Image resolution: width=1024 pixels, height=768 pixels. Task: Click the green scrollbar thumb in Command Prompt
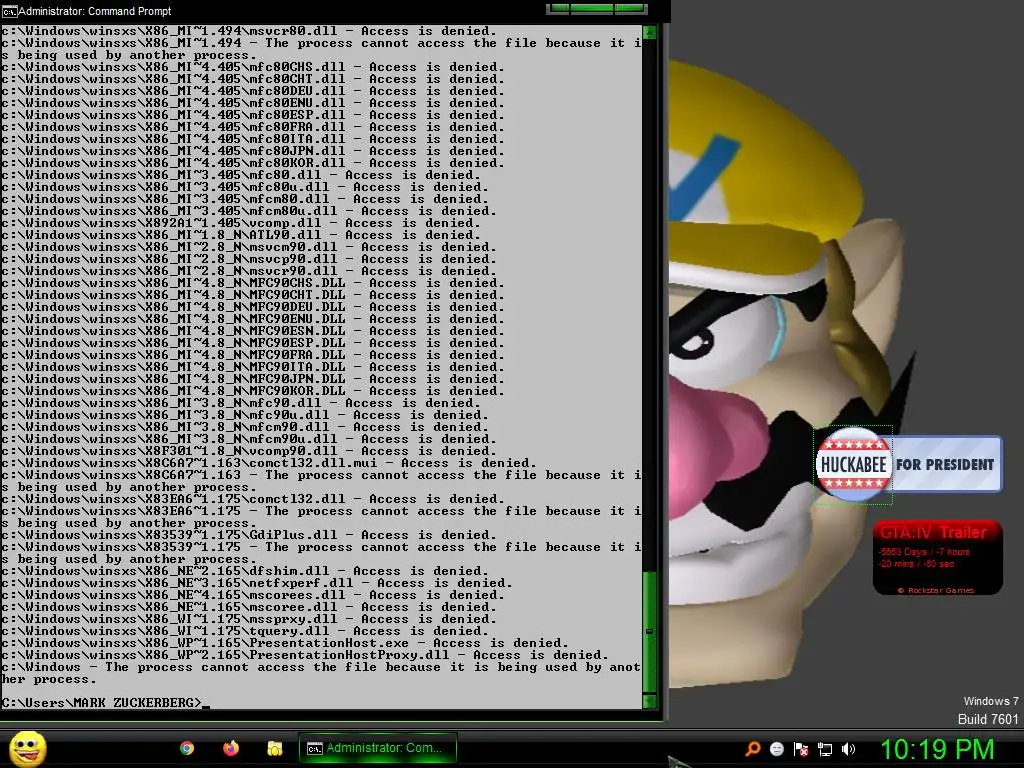(x=649, y=632)
